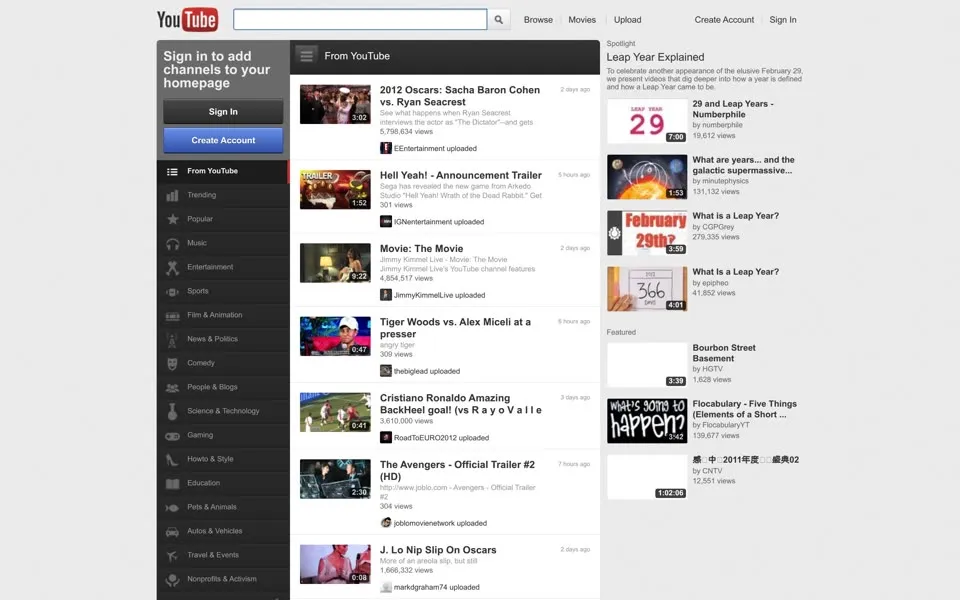Click the Nonprofits & Activism icon
This screenshot has height=600, width=960.
(x=173, y=579)
